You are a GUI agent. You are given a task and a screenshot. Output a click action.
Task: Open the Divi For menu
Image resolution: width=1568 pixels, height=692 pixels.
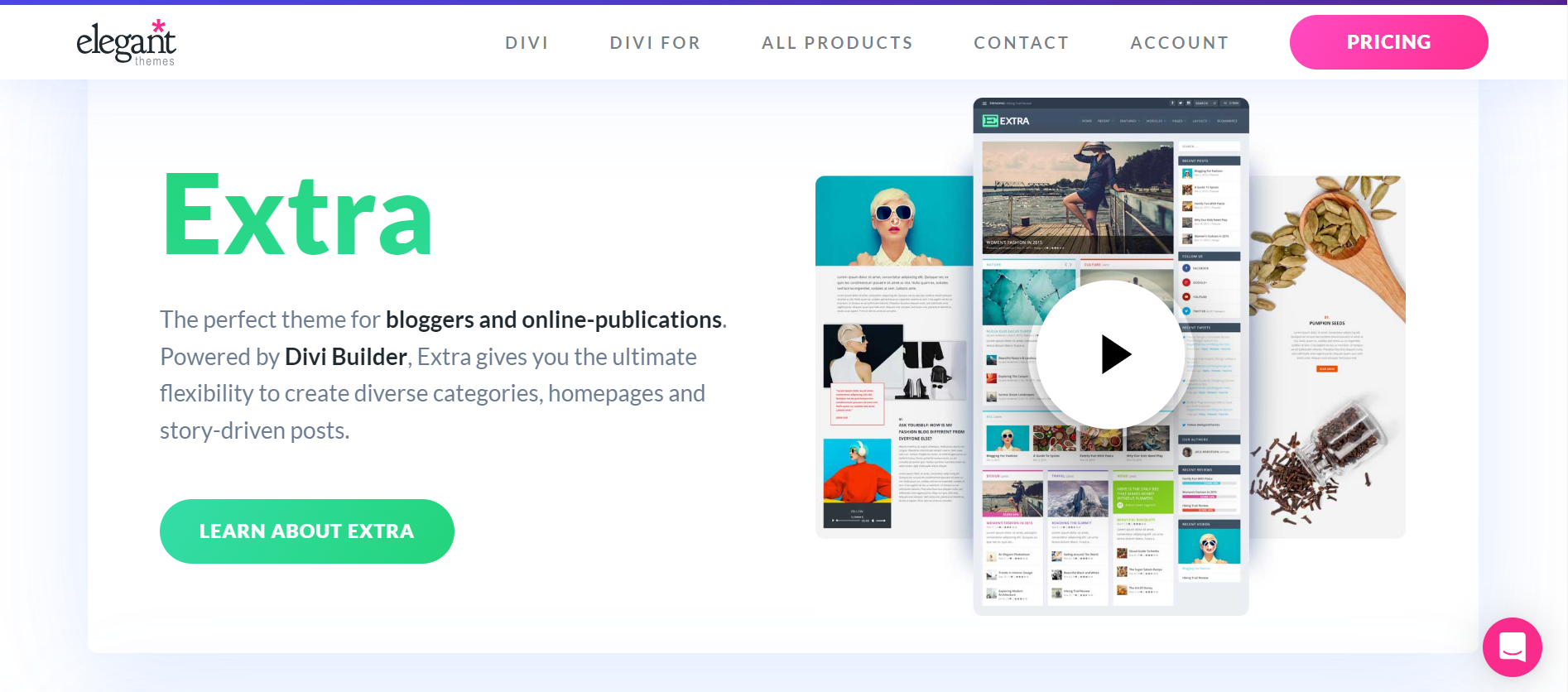coord(655,43)
